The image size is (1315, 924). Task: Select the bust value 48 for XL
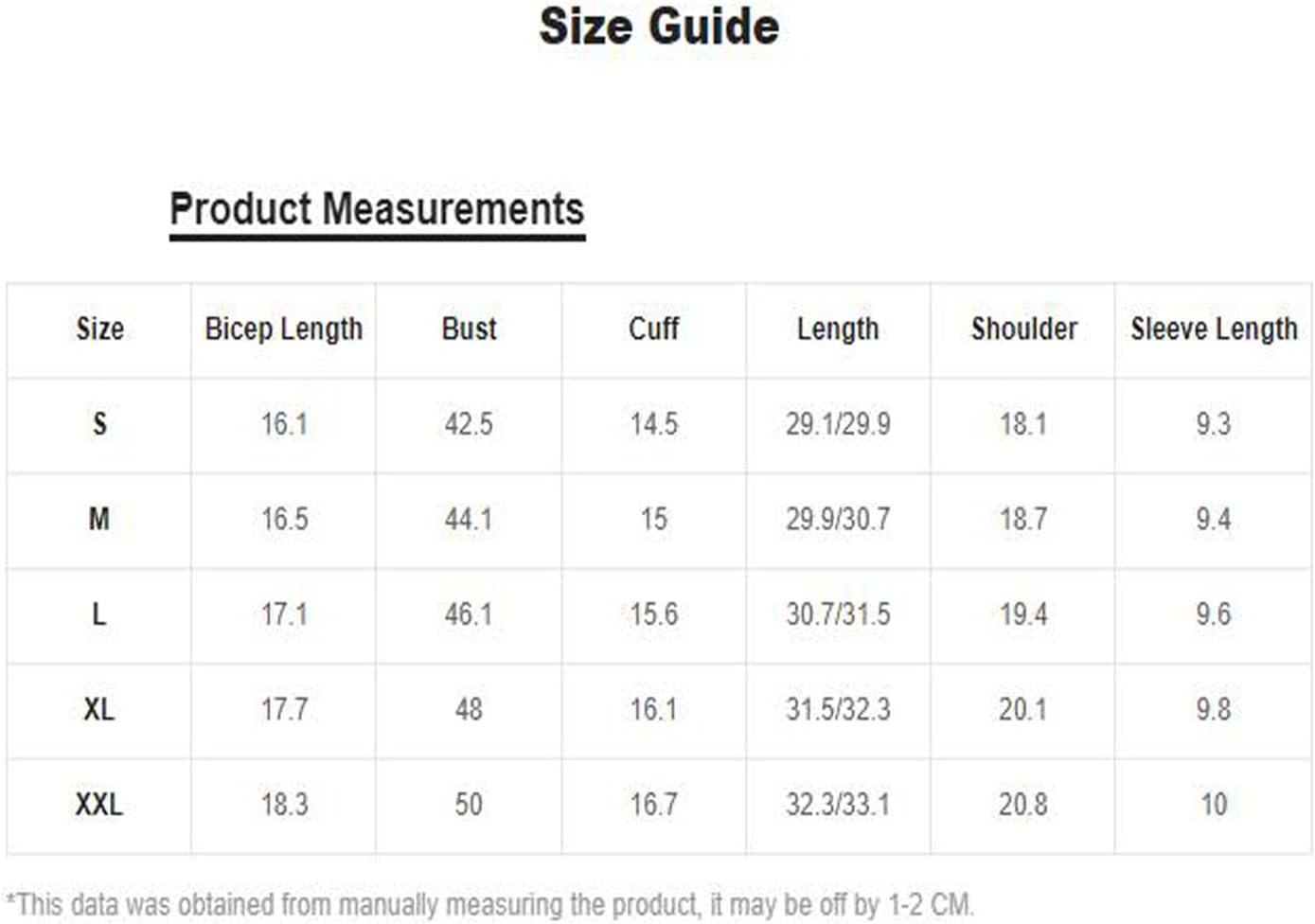click(469, 709)
